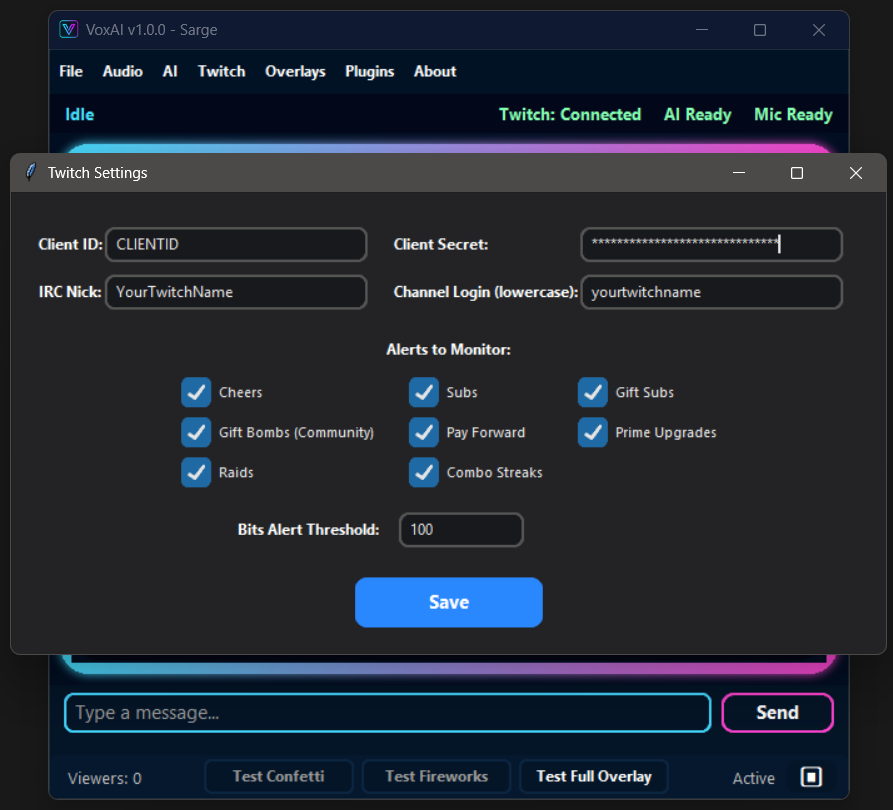Click the AI Ready status
893x810 pixels.
(x=698, y=114)
